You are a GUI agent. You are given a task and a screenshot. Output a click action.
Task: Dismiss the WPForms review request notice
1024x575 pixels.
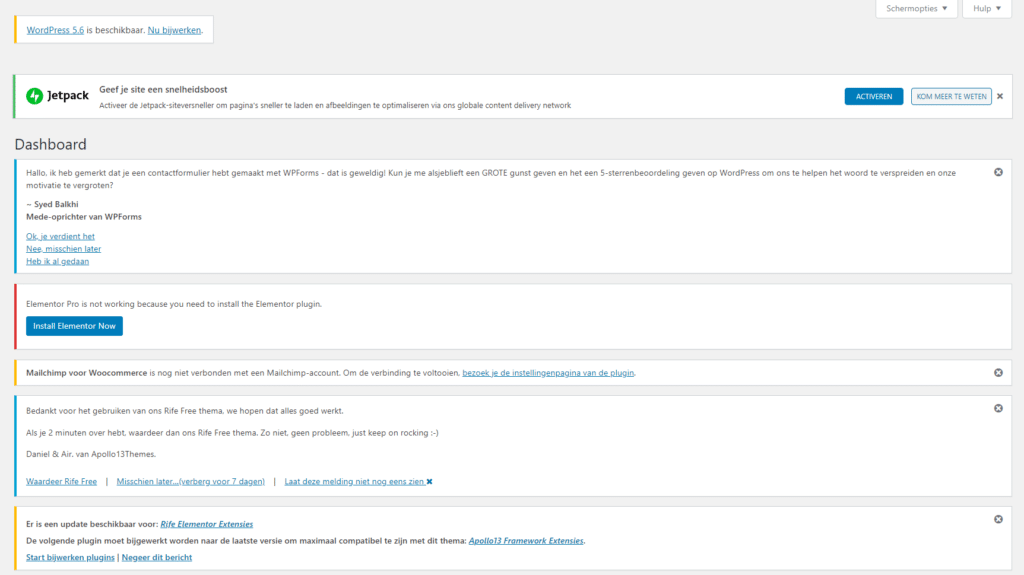(999, 172)
